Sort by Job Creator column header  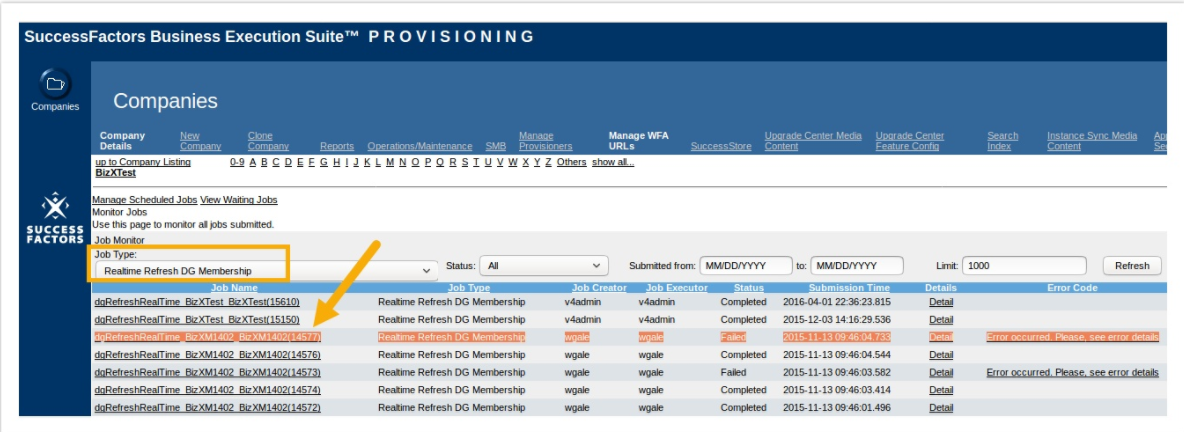coord(600,288)
